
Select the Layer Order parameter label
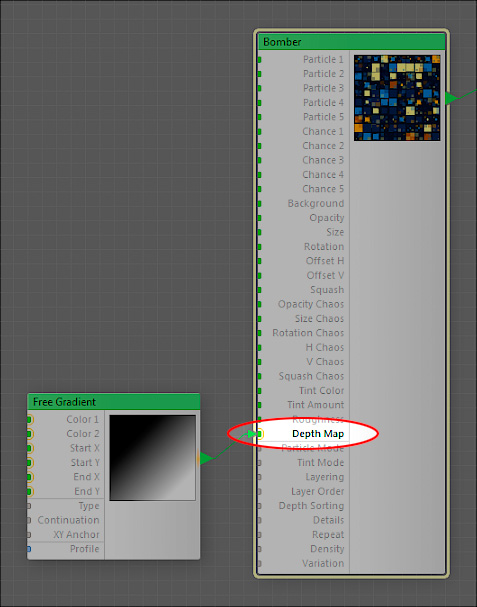pyautogui.click(x=317, y=492)
